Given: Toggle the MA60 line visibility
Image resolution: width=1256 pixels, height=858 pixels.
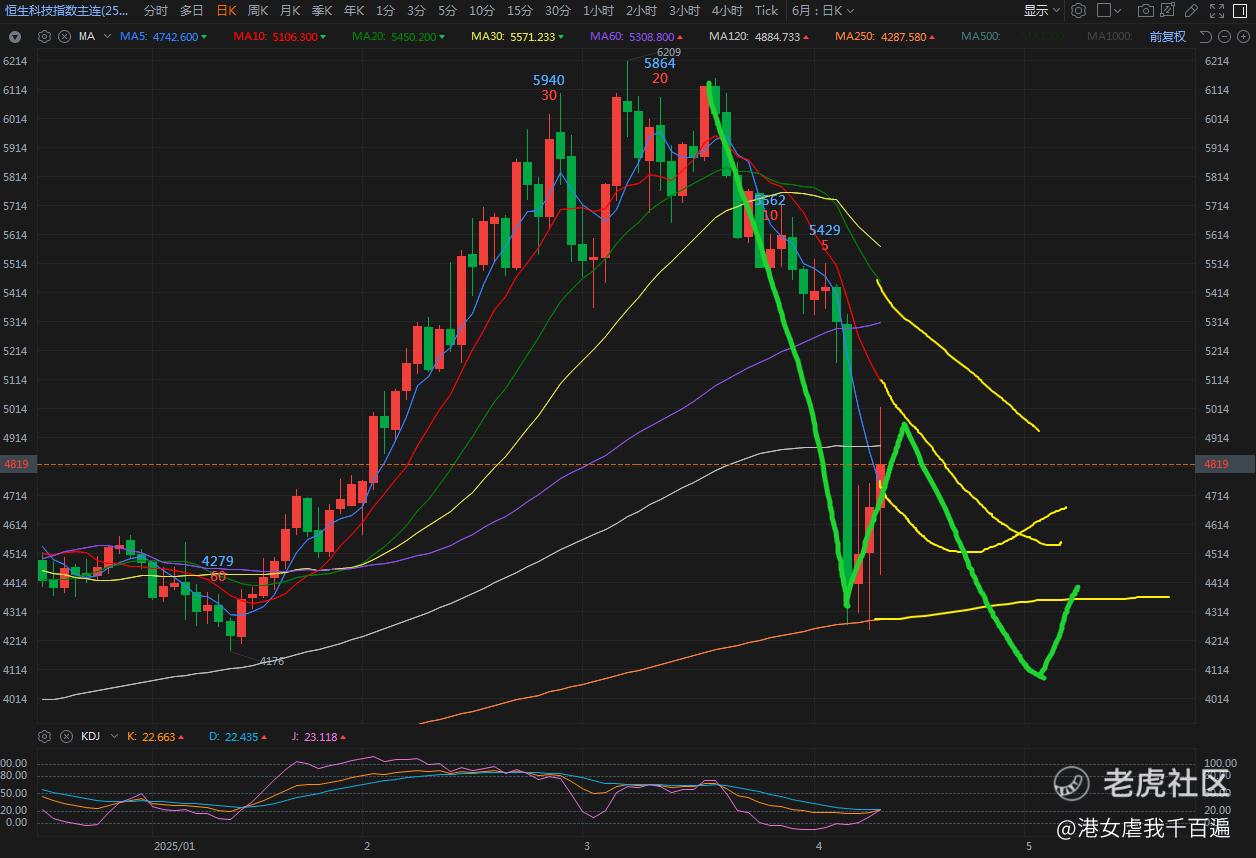Looking at the screenshot, I should [x=637, y=36].
